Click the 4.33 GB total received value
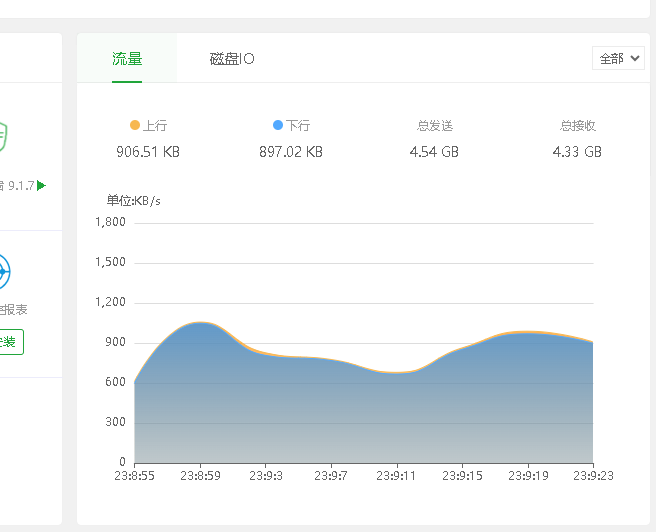Image resolution: width=656 pixels, height=532 pixels. pyautogui.click(x=577, y=151)
